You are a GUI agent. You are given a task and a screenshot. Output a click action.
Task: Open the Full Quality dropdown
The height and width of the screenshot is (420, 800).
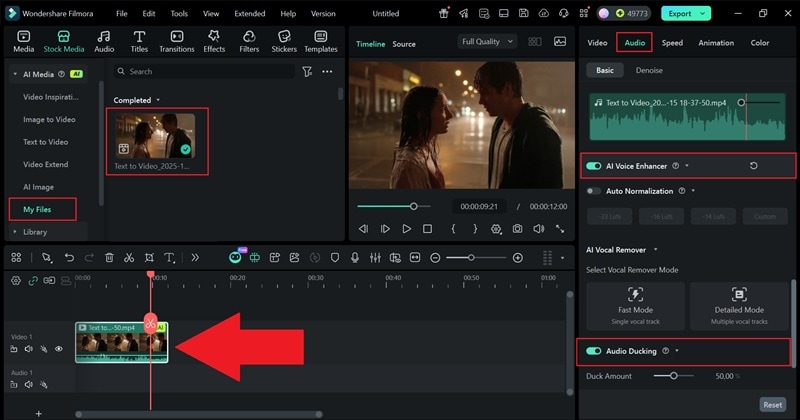[x=487, y=42]
